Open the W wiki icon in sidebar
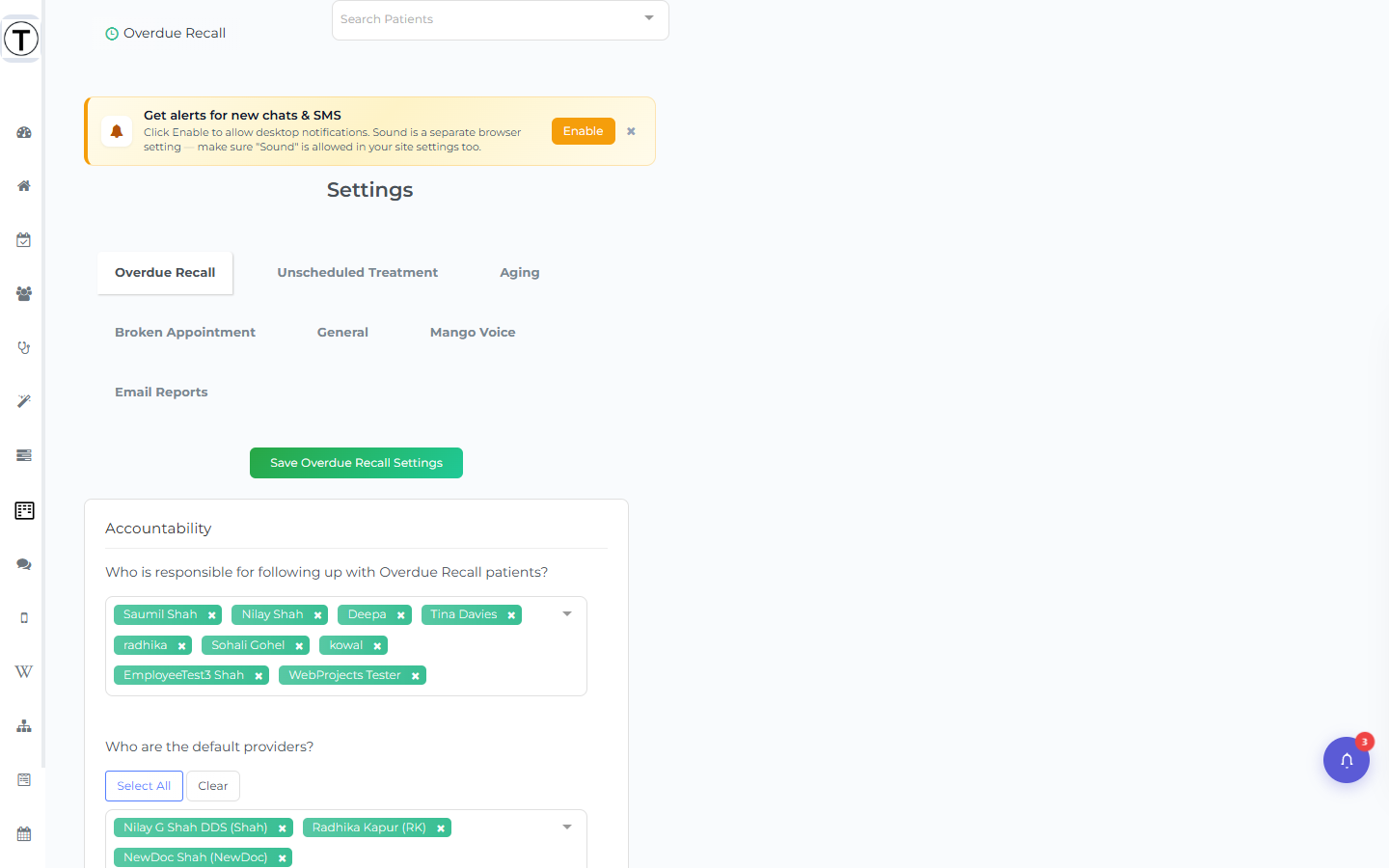Viewport: 1389px width, 868px height. (24, 671)
